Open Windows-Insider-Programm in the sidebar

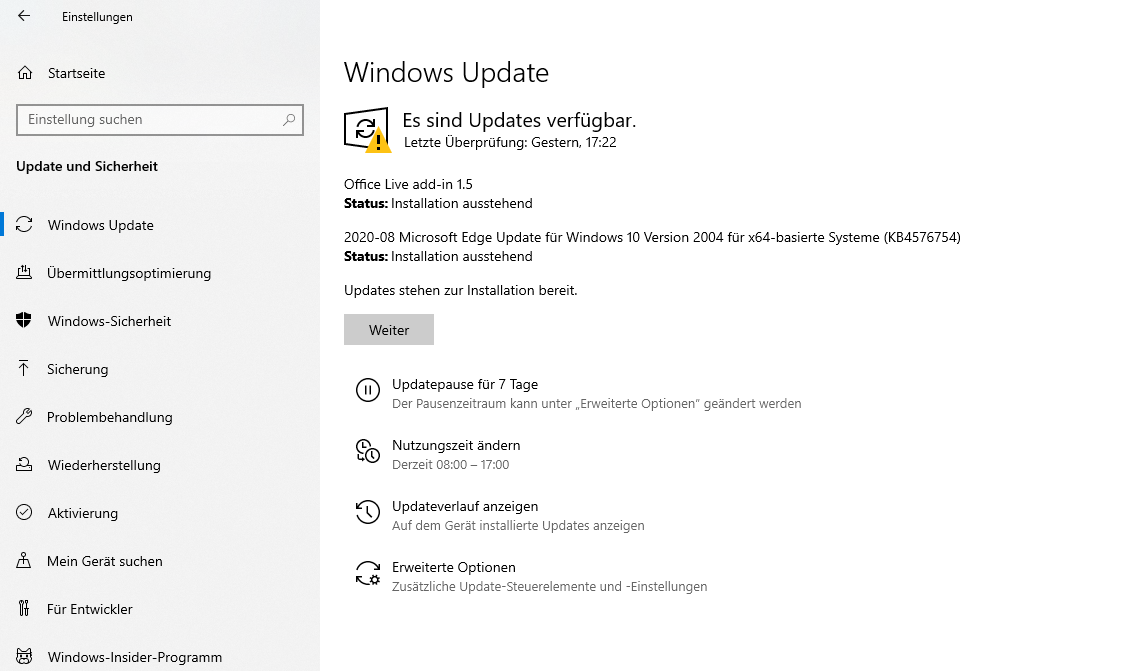pos(134,657)
